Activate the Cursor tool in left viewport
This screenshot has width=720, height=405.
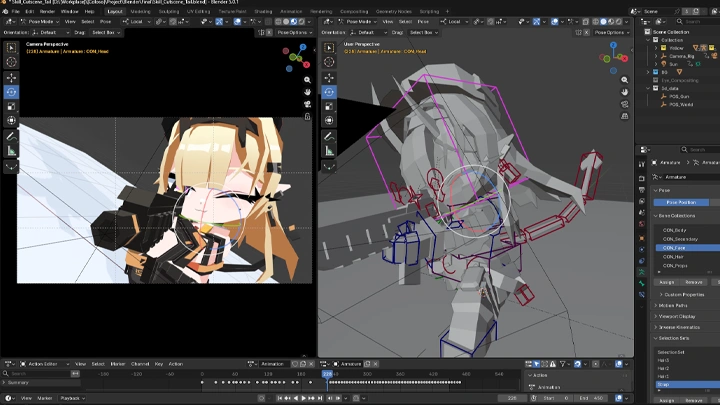(x=11, y=62)
